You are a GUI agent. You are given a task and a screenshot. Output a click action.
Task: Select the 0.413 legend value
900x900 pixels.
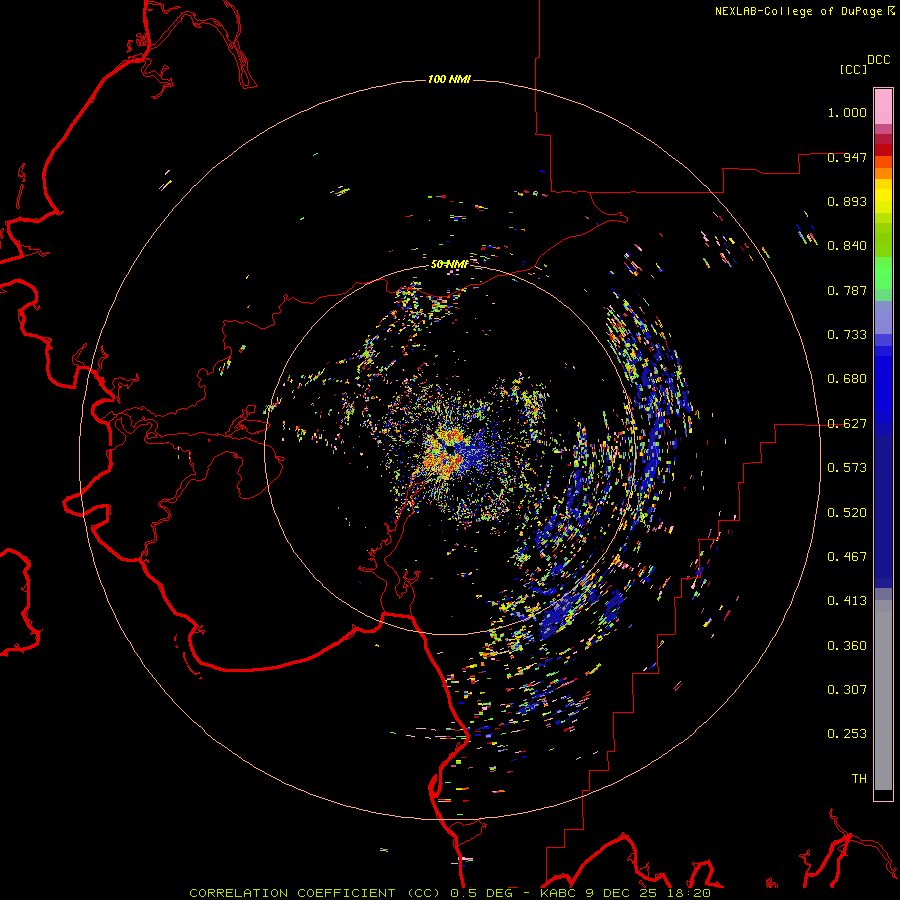click(x=847, y=601)
